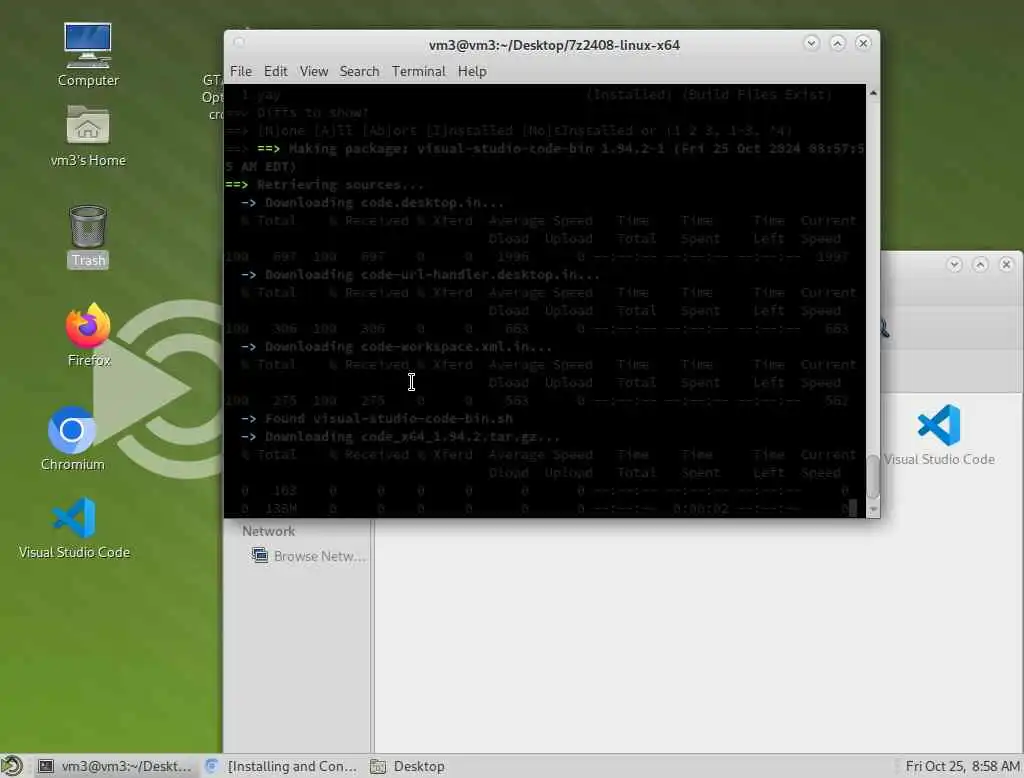Screen dimensions: 1024x778
Task: Click the terminal scrollbar up arrow
Action: click(x=873, y=93)
